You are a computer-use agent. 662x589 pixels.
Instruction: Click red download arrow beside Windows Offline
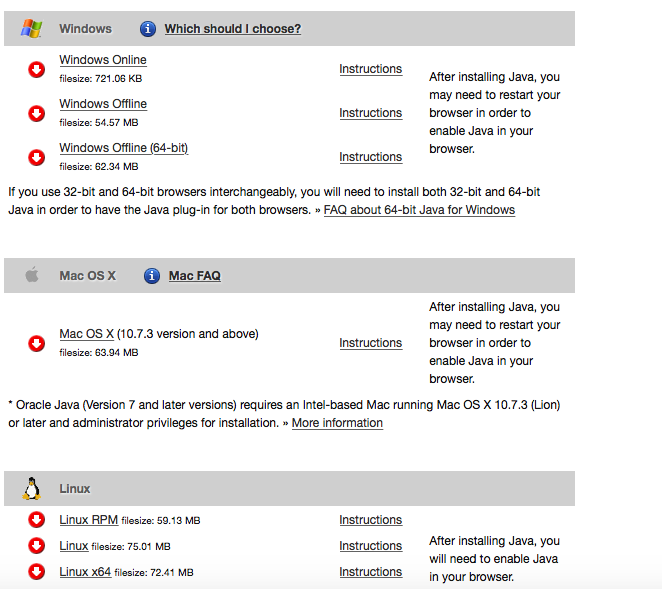tap(37, 113)
